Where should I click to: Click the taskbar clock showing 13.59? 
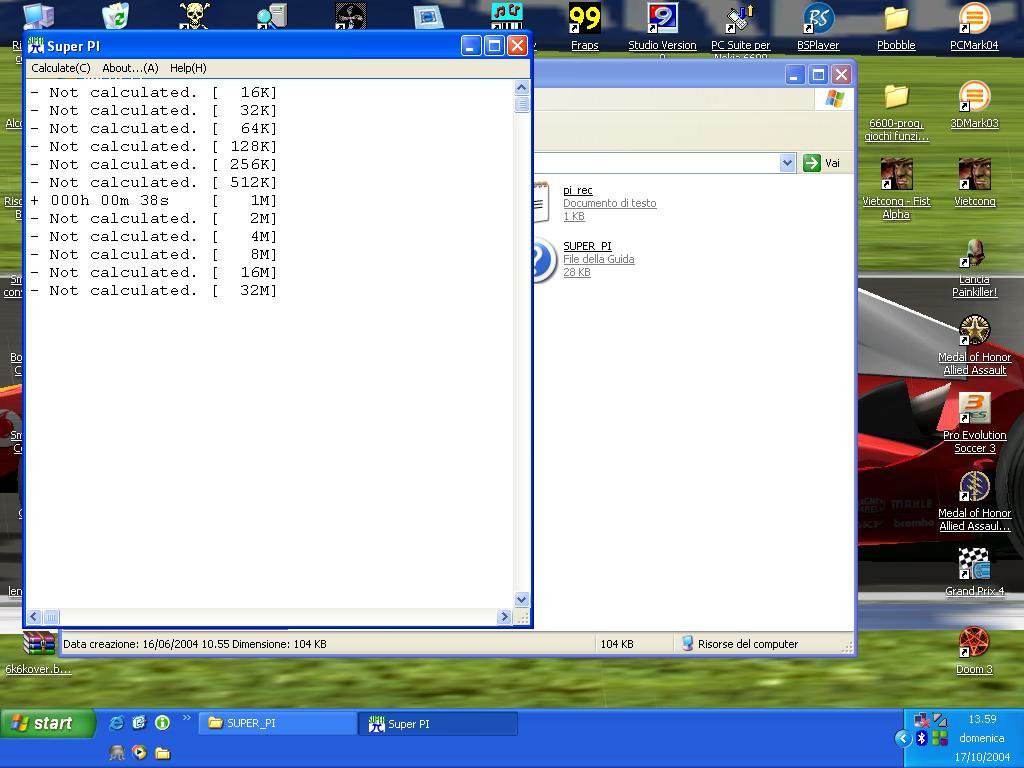point(982,719)
